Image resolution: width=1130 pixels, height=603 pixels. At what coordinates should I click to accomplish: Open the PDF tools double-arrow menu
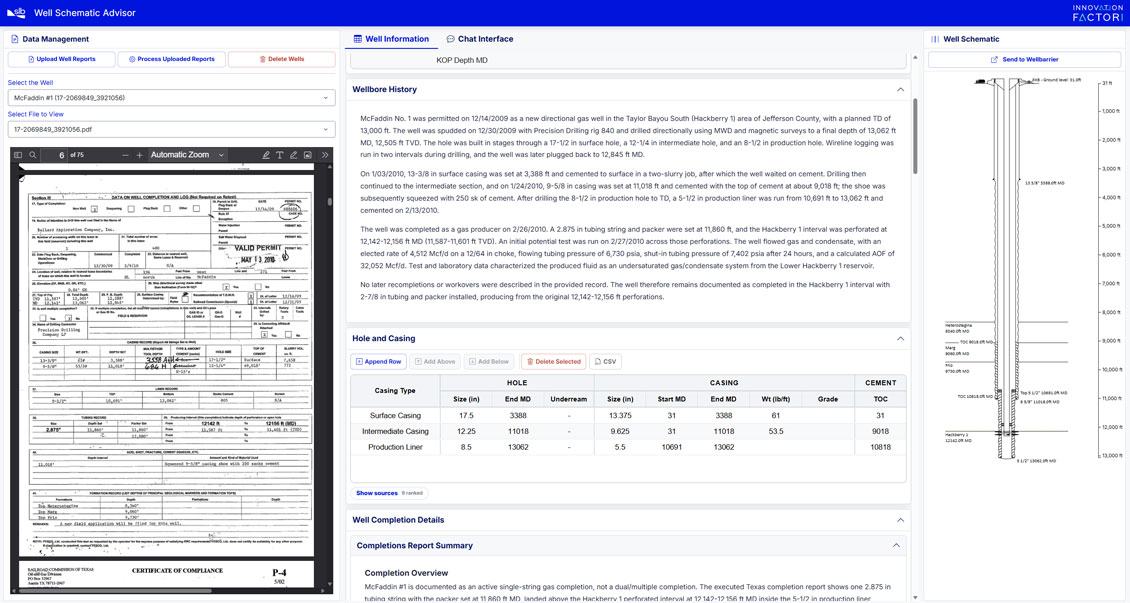(x=324, y=155)
